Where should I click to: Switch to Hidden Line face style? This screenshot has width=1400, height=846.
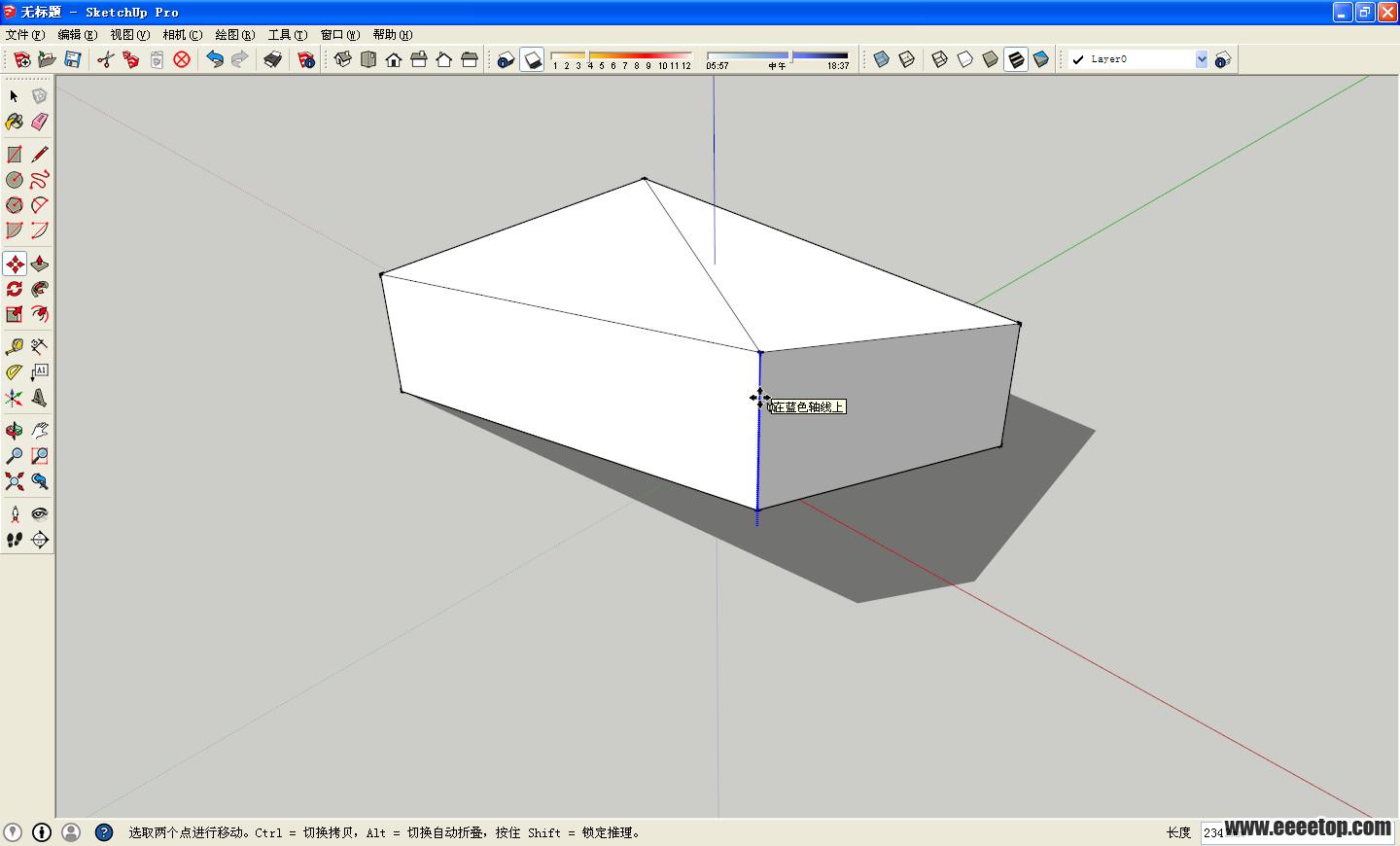pyautogui.click(x=965, y=59)
